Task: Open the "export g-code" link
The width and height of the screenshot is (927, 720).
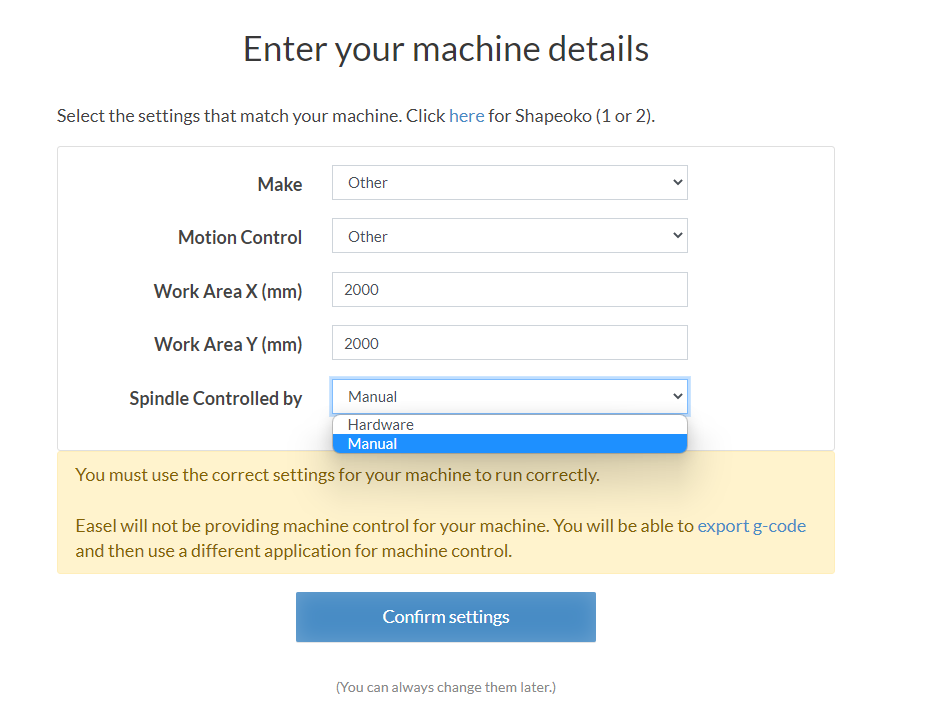Action: pyautogui.click(x=751, y=526)
